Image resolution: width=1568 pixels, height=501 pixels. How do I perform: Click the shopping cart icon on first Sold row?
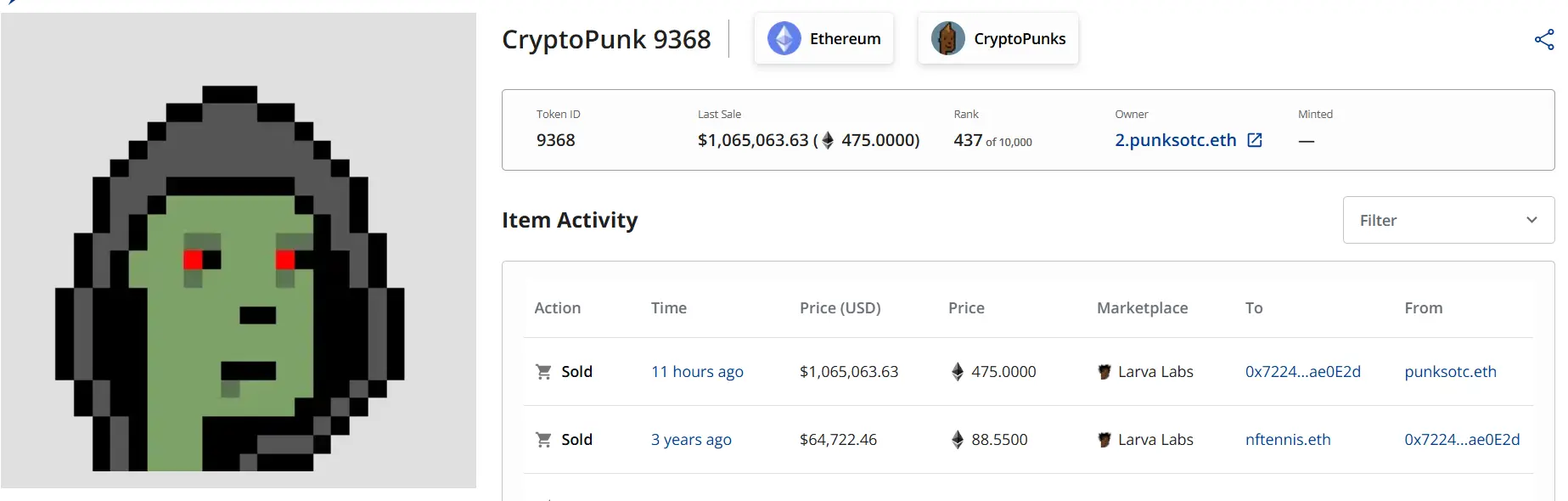tap(542, 371)
